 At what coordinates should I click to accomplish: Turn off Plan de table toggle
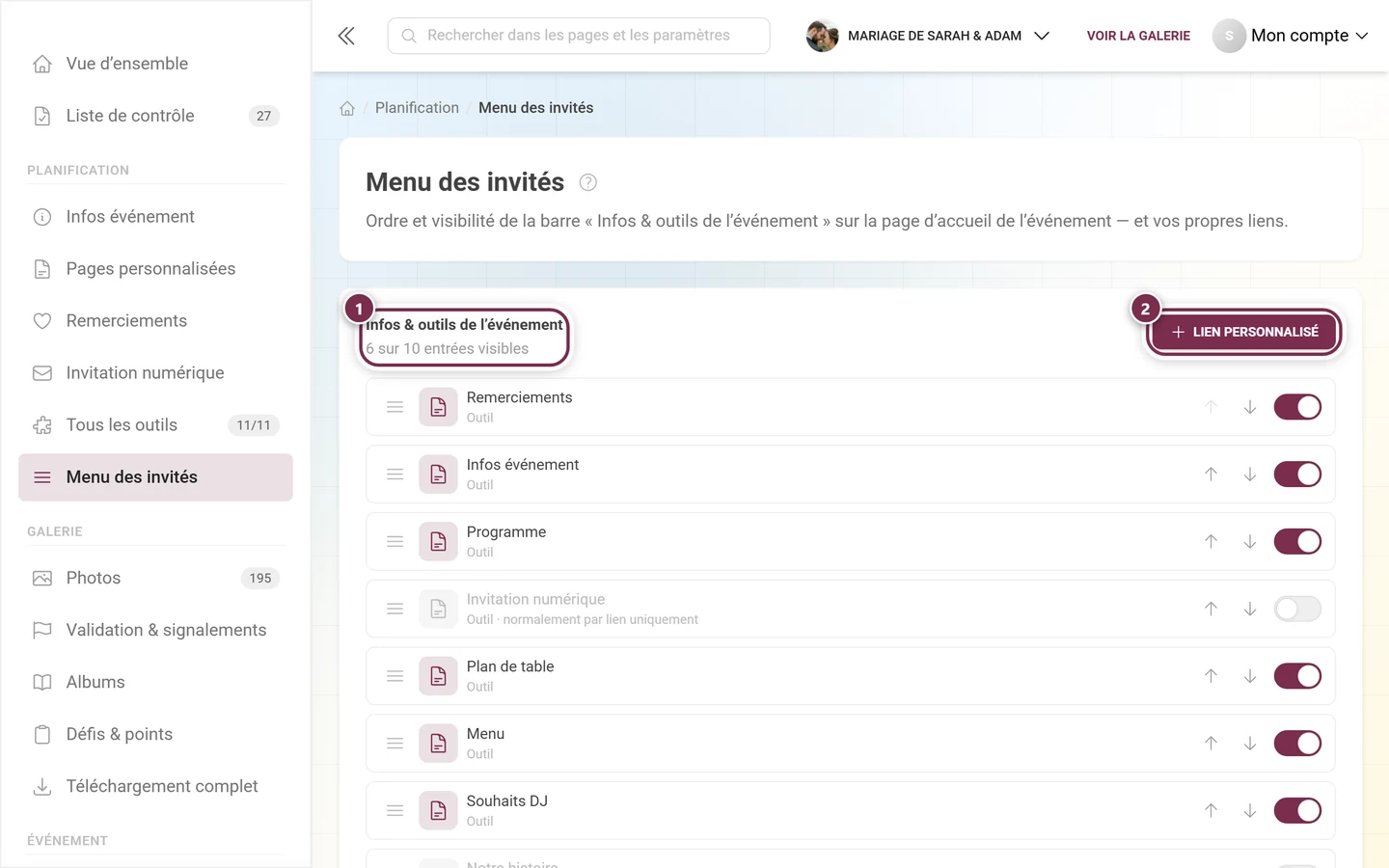(1297, 676)
